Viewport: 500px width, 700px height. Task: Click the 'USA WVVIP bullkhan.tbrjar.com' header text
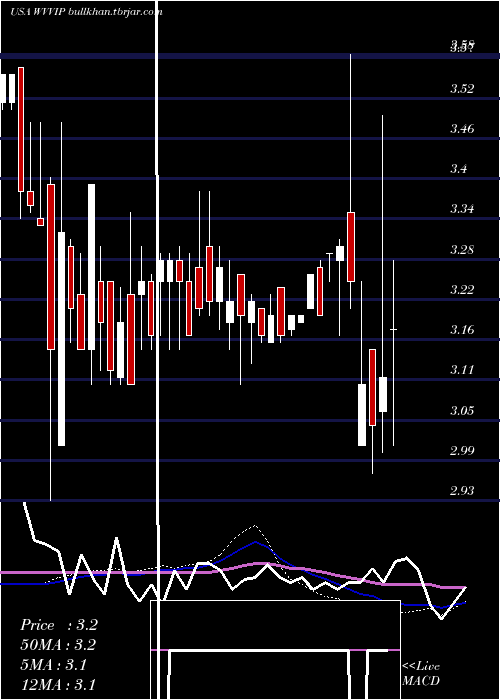[86, 12]
